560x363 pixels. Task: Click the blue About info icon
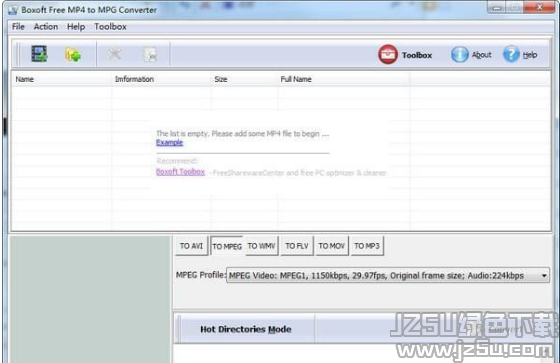pyautogui.click(x=460, y=55)
